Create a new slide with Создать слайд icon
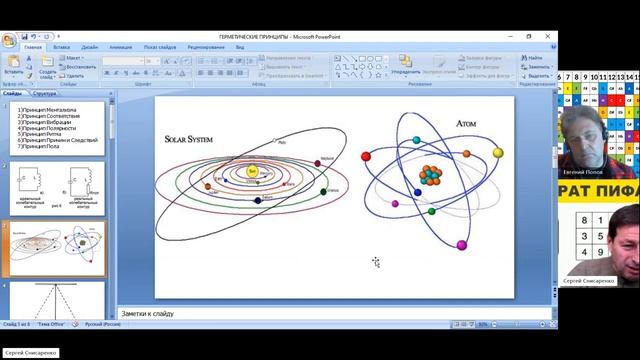The width and height of the screenshot is (640, 360). 47,61
